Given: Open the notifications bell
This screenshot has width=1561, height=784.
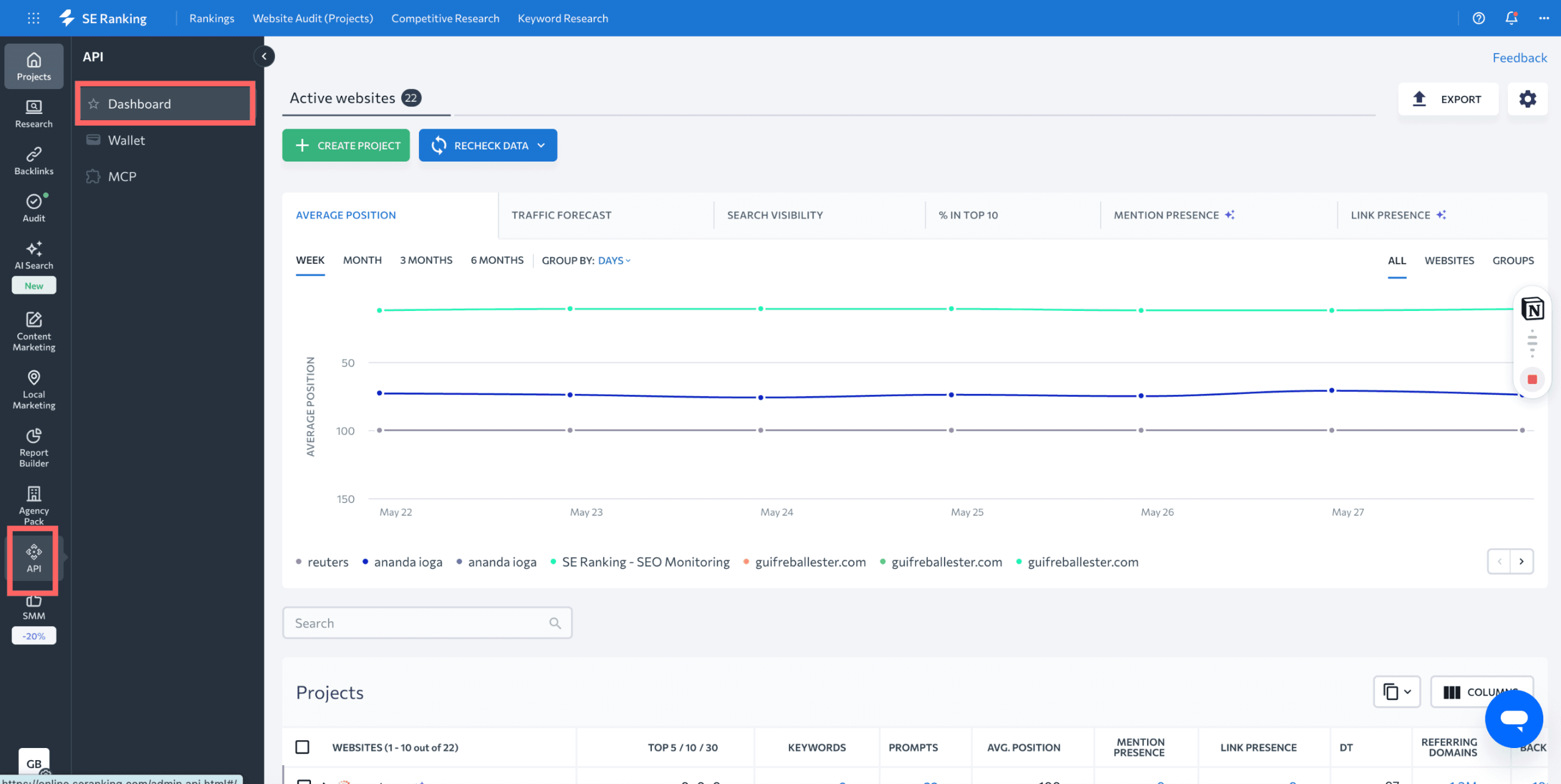Looking at the screenshot, I should (x=1512, y=18).
